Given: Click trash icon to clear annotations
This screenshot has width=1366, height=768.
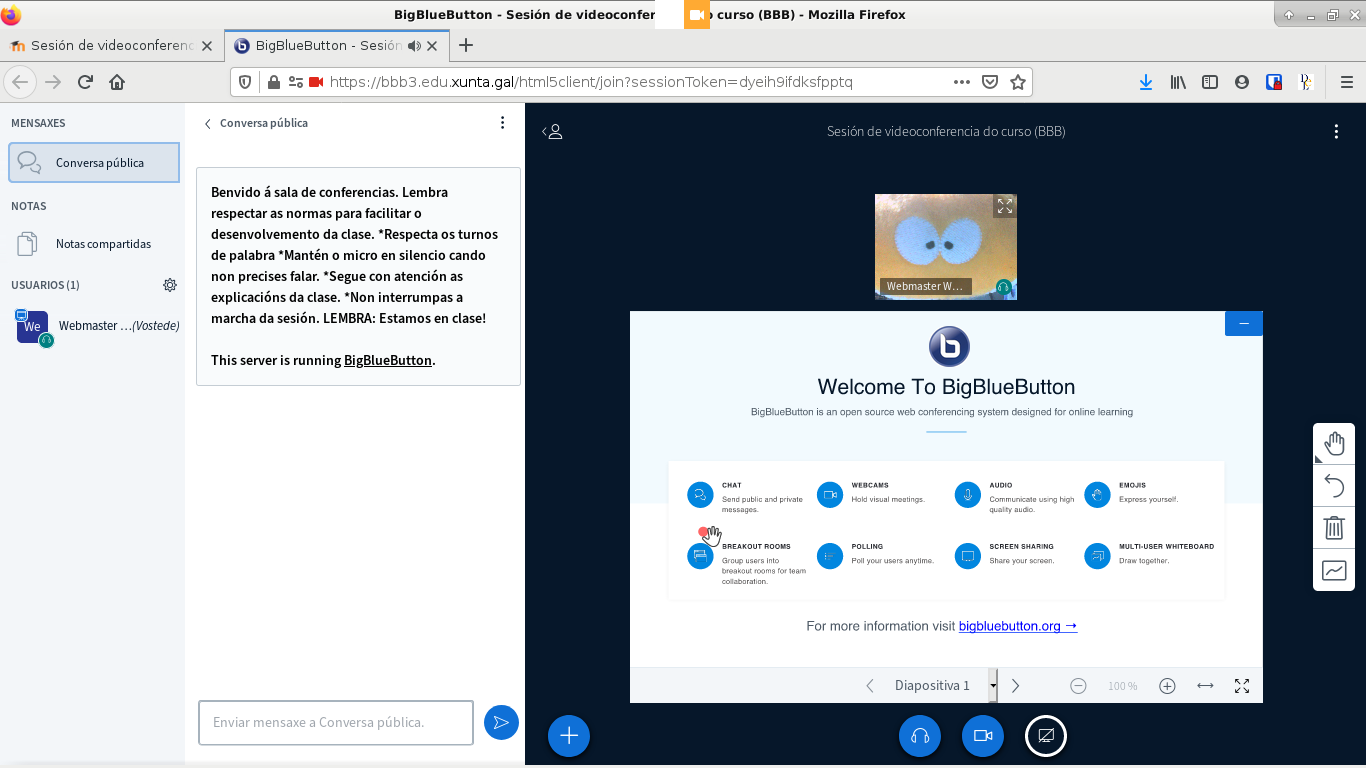Looking at the screenshot, I should tap(1334, 528).
